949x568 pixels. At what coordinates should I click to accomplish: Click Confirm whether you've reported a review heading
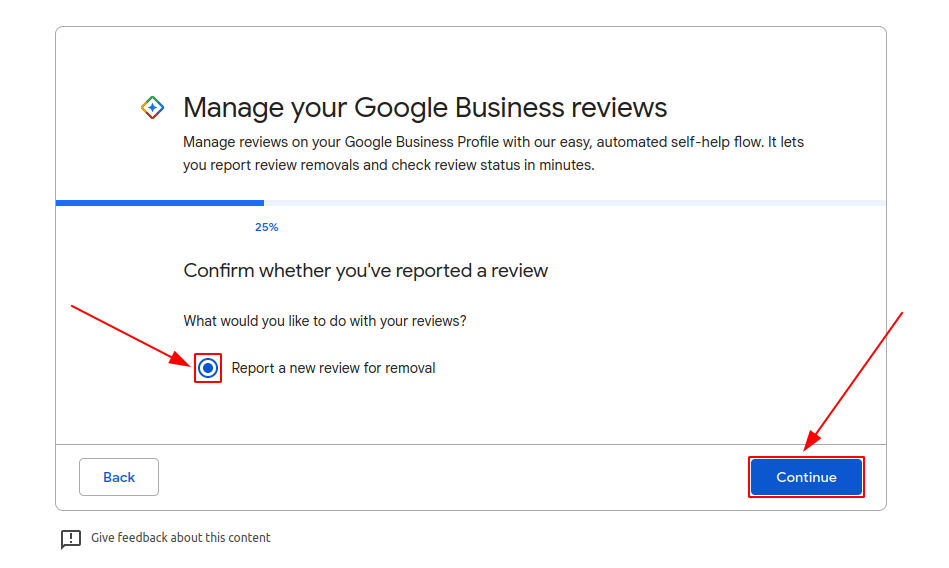click(x=366, y=271)
